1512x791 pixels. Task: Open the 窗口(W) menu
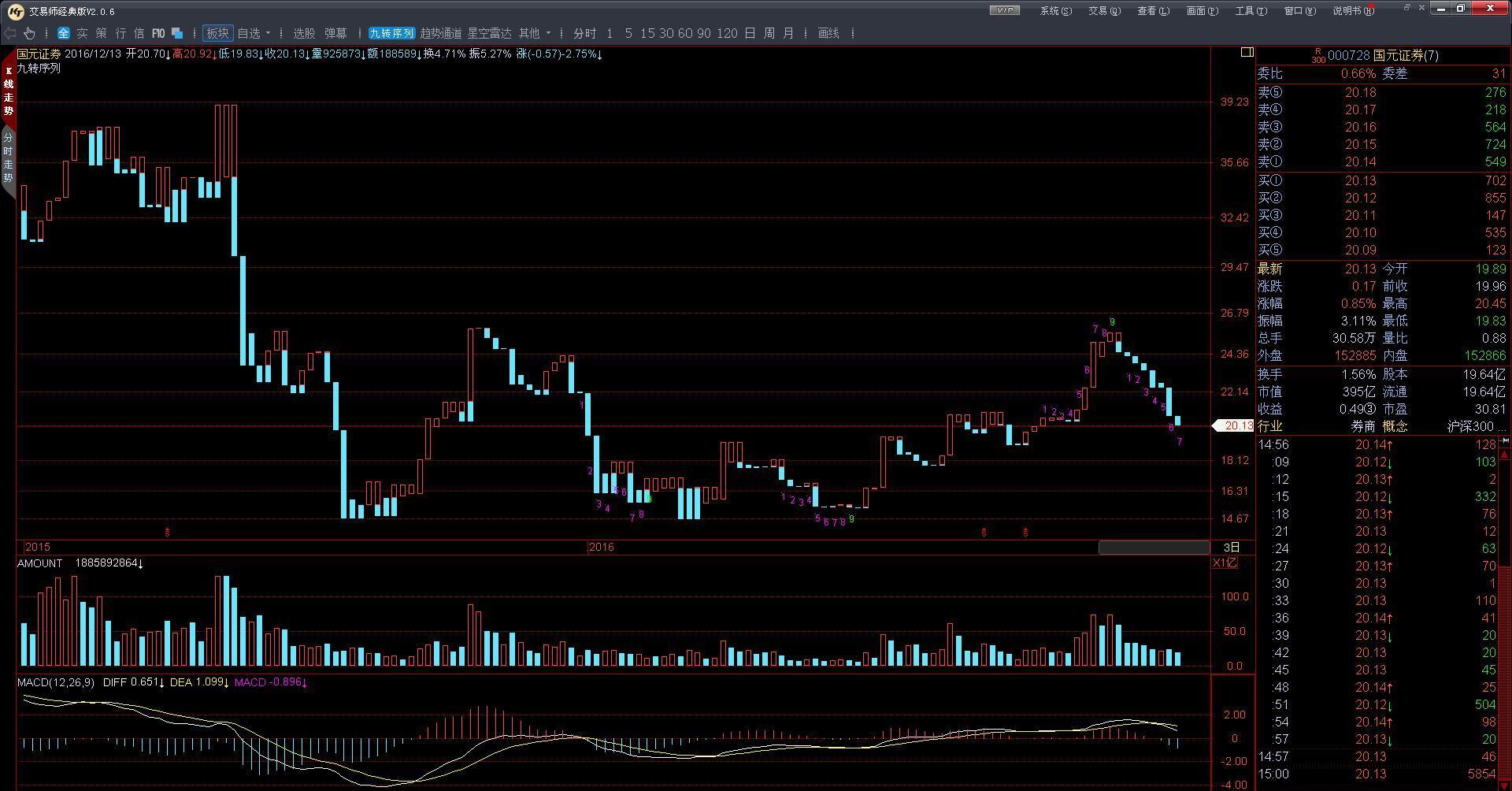pos(1299,10)
